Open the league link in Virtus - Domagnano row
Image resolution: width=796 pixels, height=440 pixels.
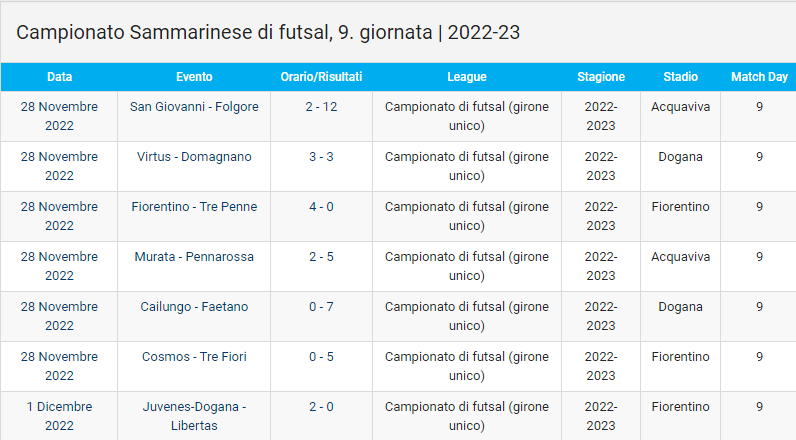[x=466, y=166]
